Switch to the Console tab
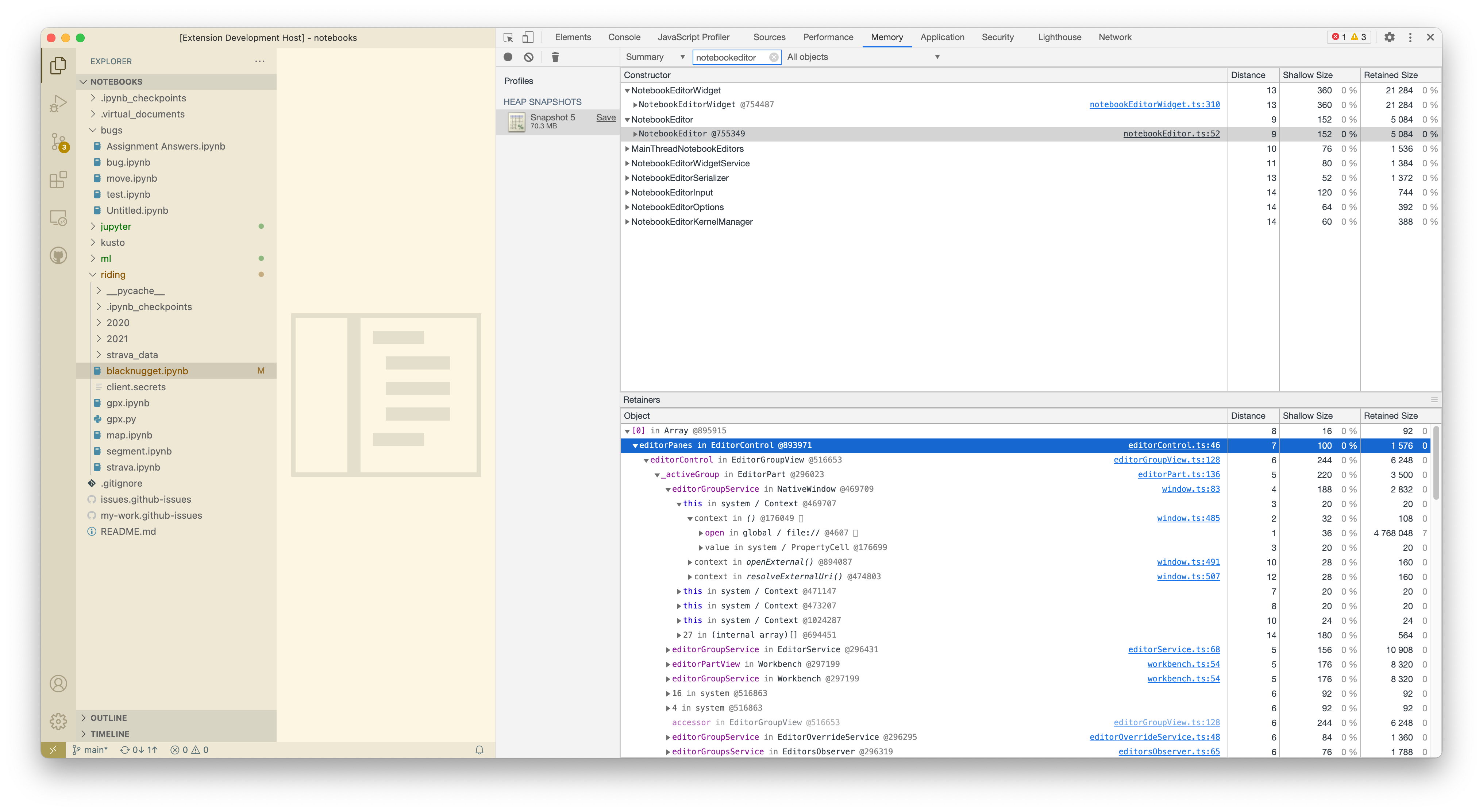 click(624, 38)
